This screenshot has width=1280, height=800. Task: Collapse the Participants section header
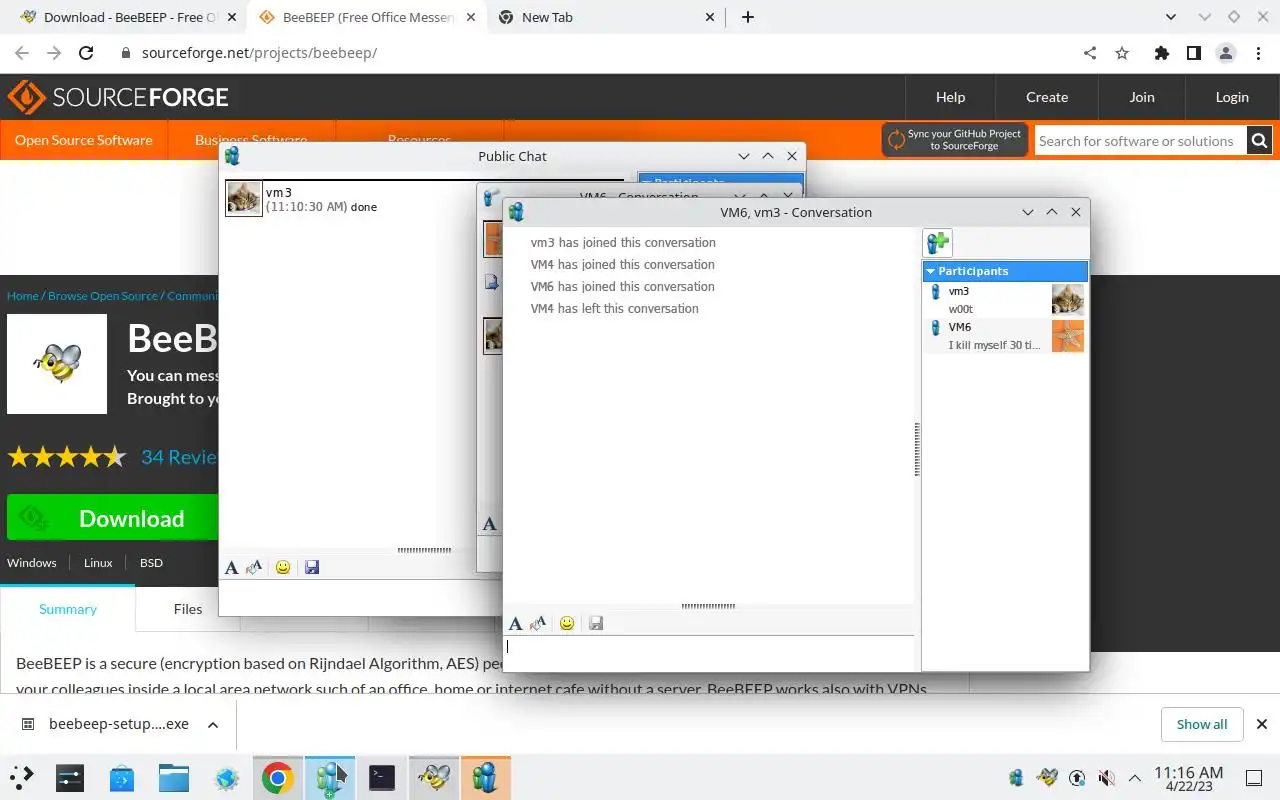pyautogui.click(x=1005, y=271)
